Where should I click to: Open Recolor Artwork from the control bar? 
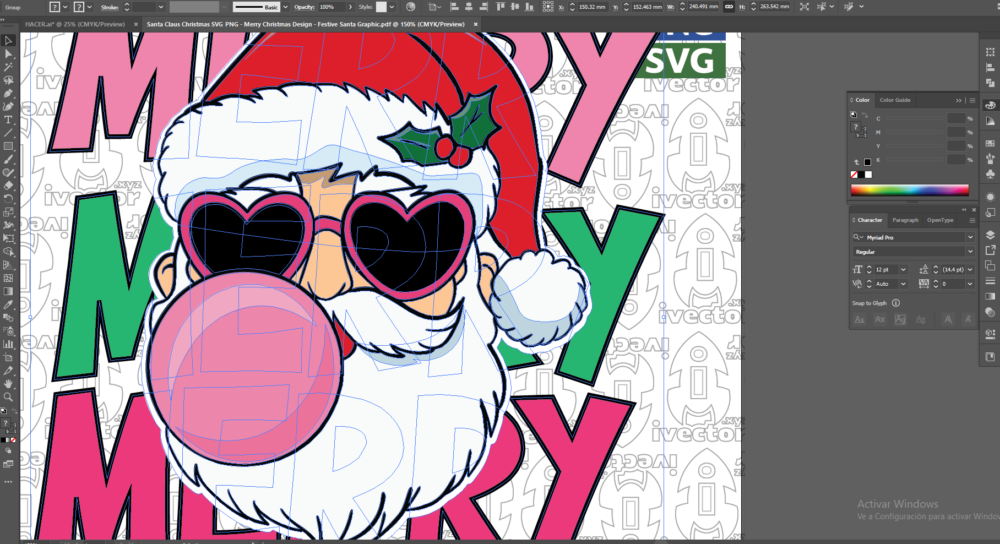pos(411,7)
